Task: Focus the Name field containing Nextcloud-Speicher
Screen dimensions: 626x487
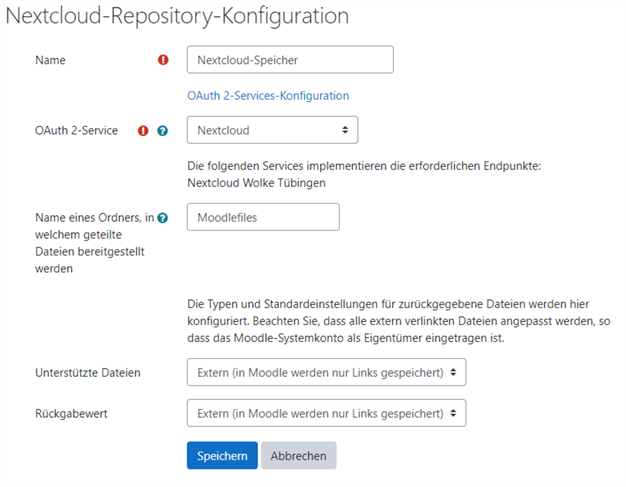Action: (290, 60)
